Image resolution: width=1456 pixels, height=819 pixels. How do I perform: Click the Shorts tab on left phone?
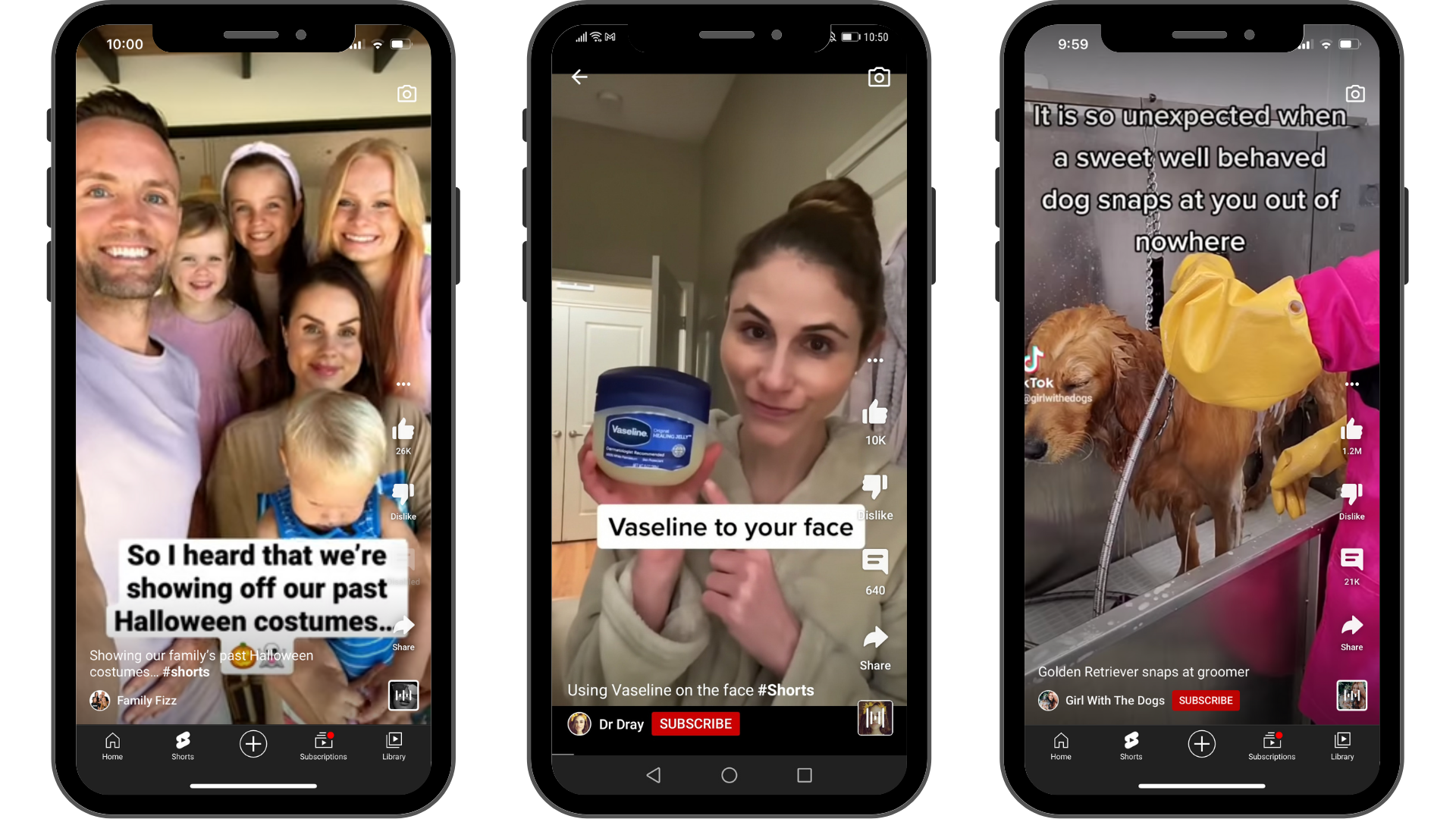point(182,745)
